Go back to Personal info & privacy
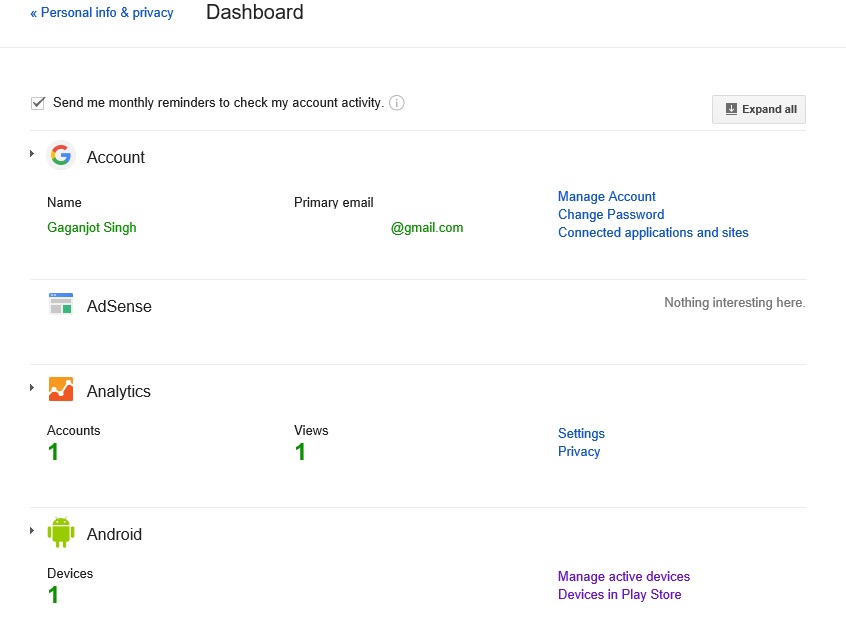Image resolution: width=846 pixels, height=620 pixels. point(101,12)
